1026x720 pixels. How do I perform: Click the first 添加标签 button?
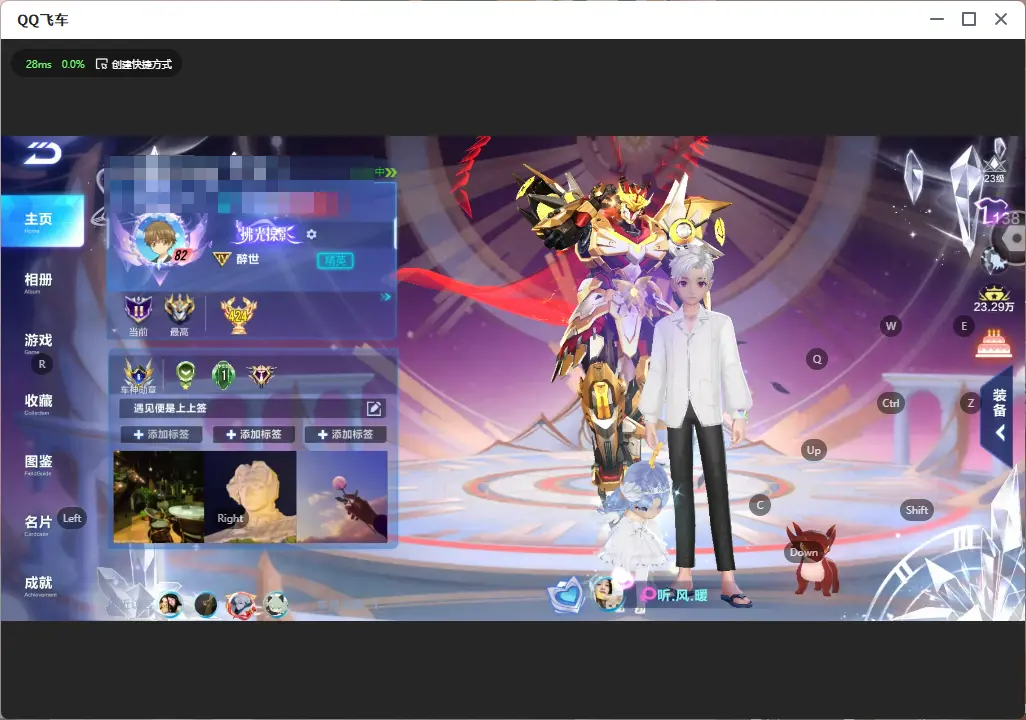(161, 435)
